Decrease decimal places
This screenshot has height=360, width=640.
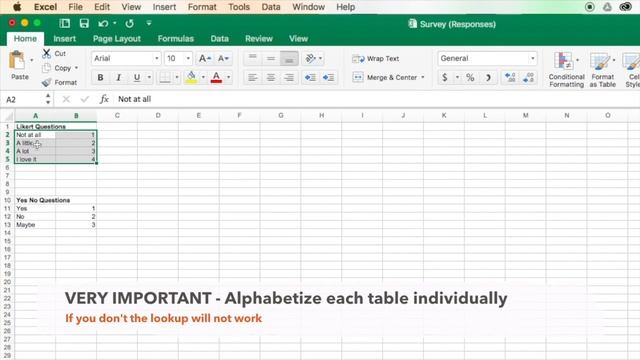(528, 78)
